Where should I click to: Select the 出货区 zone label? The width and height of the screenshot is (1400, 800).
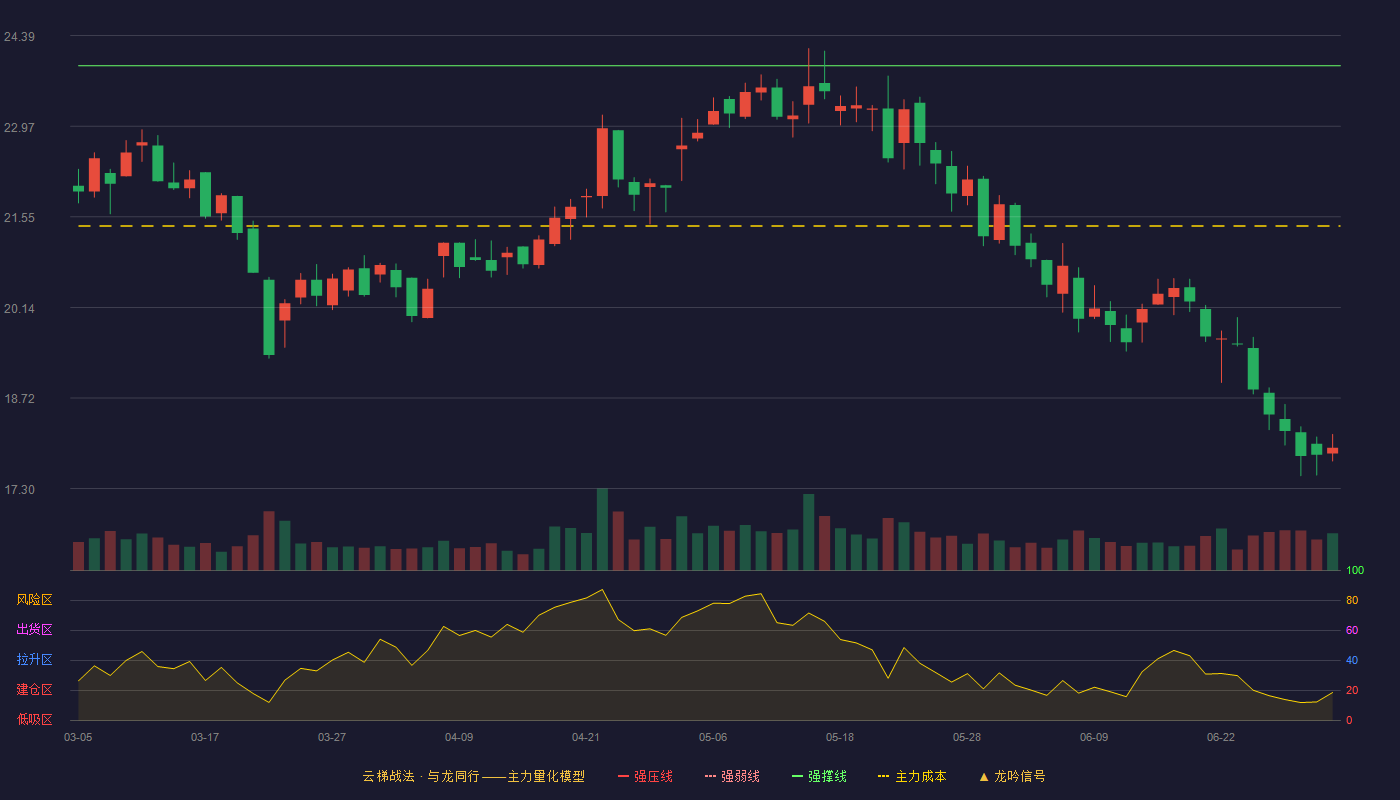pos(34,630)
